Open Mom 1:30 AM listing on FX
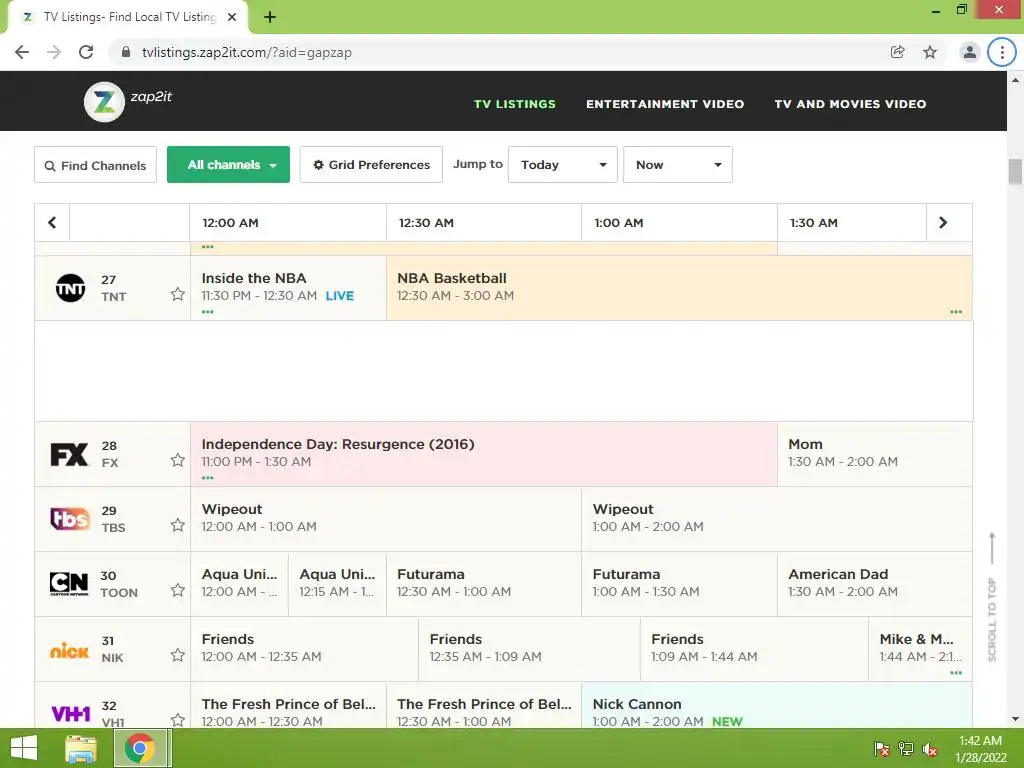The height and width of the screenshot is (768, 1024). tap(874, 454)
